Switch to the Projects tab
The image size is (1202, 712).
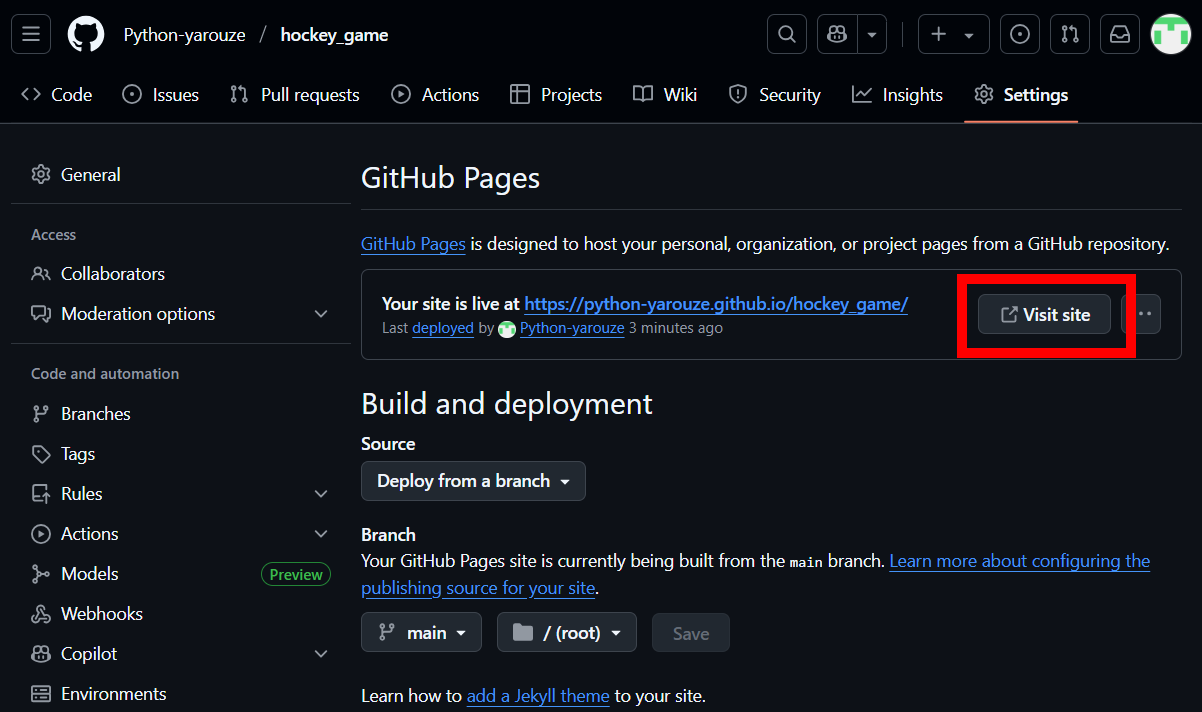556,95
